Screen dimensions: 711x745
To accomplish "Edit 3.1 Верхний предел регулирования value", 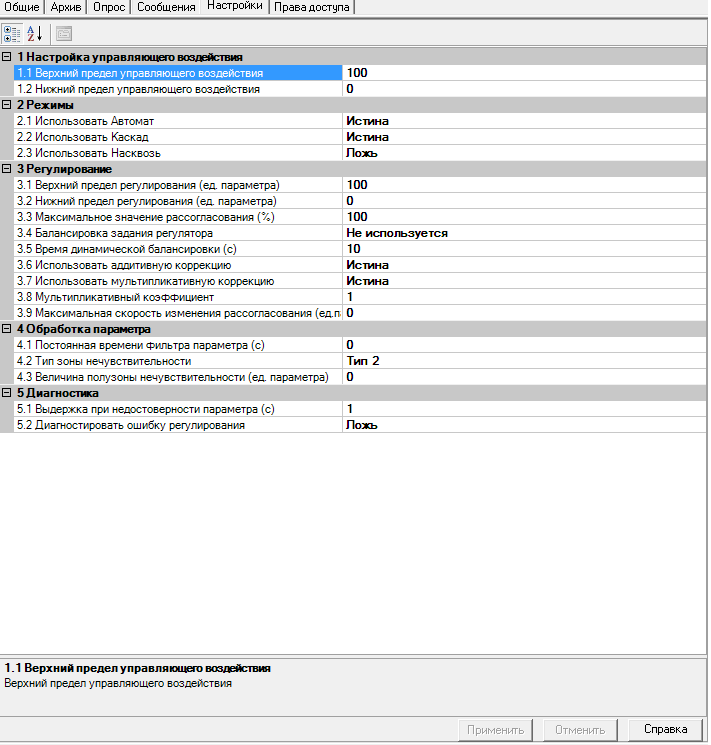I will (x=524, y=185).
